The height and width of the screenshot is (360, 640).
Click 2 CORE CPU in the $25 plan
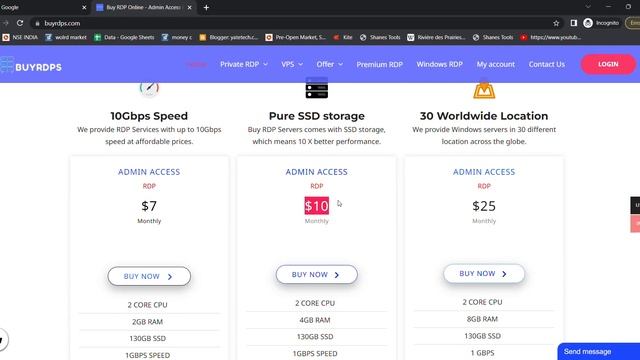482,302
